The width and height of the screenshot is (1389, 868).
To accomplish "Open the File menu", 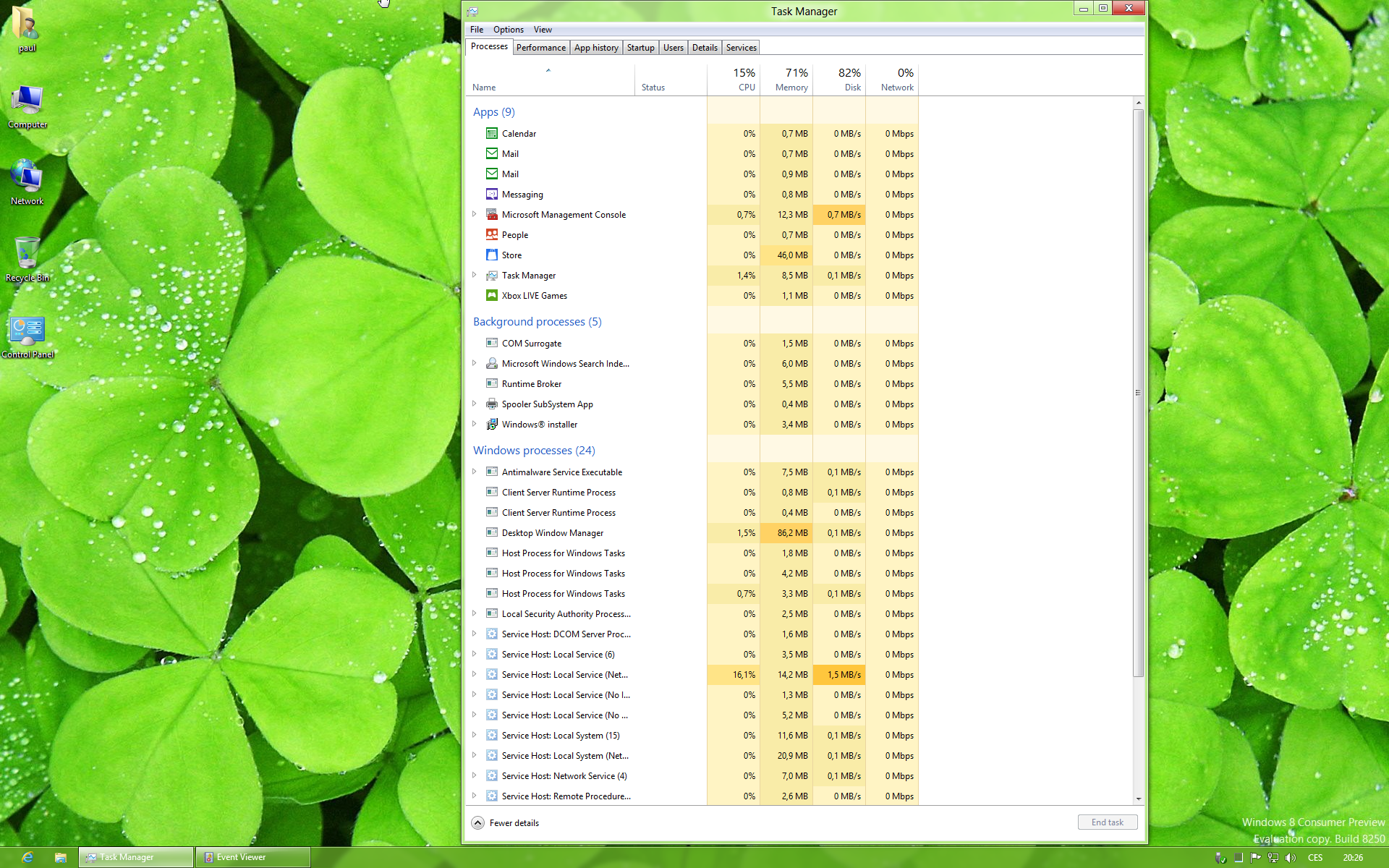I will [x=477, y=30].
